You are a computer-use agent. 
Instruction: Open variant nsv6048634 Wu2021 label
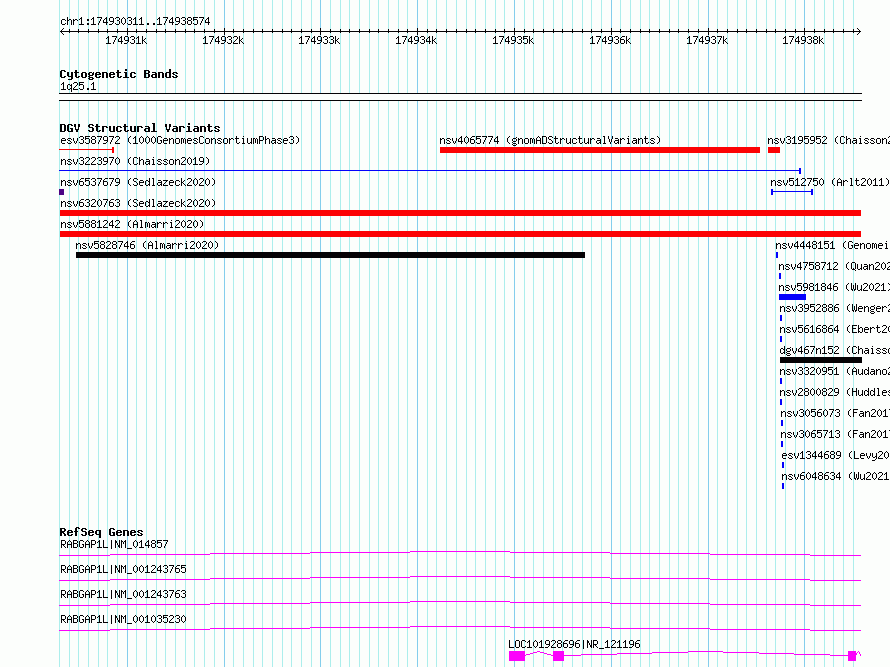836,476
